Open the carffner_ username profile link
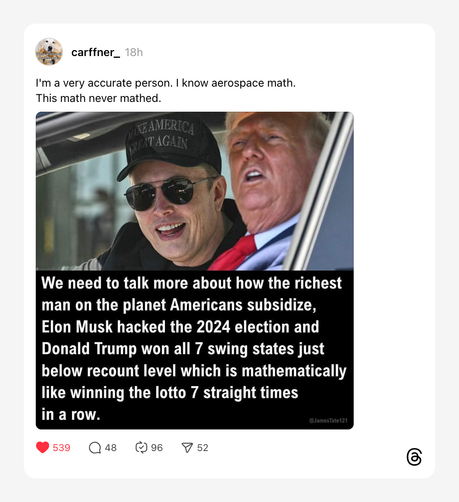 point(95,52)
